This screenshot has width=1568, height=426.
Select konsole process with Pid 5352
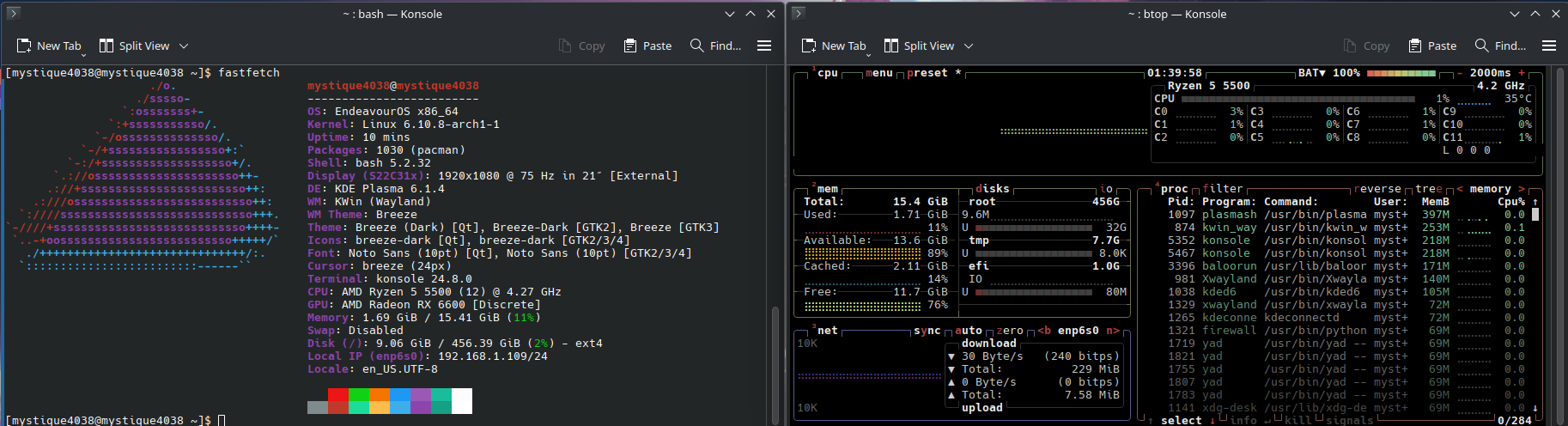tap(1346, 240)
